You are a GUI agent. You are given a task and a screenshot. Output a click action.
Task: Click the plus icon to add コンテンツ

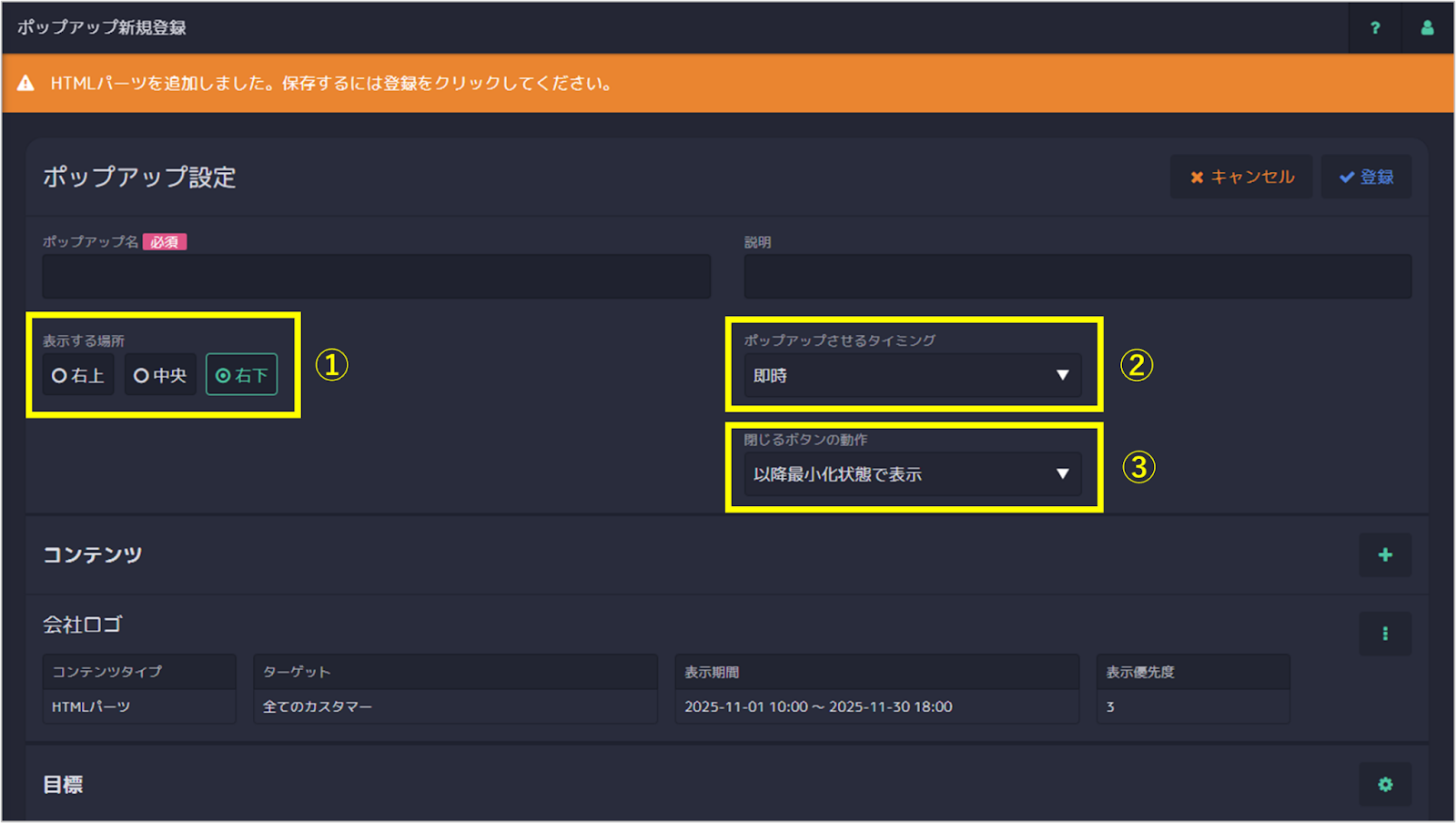[1385, 554]
